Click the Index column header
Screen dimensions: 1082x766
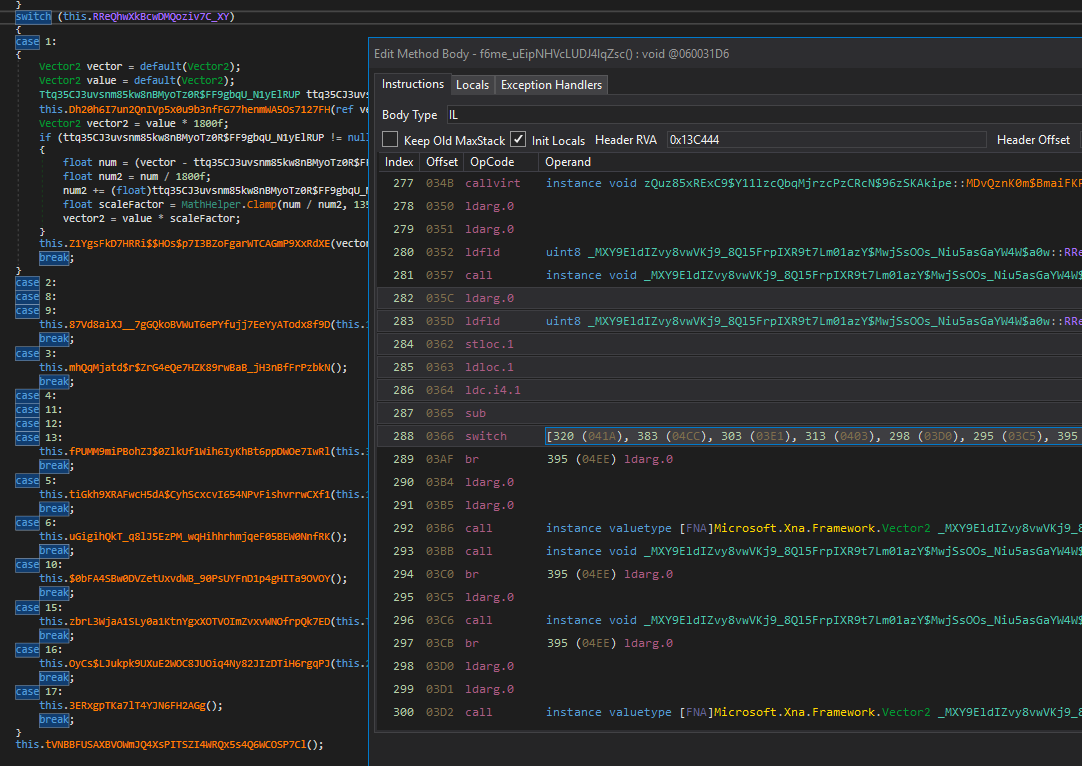[399, 162]
